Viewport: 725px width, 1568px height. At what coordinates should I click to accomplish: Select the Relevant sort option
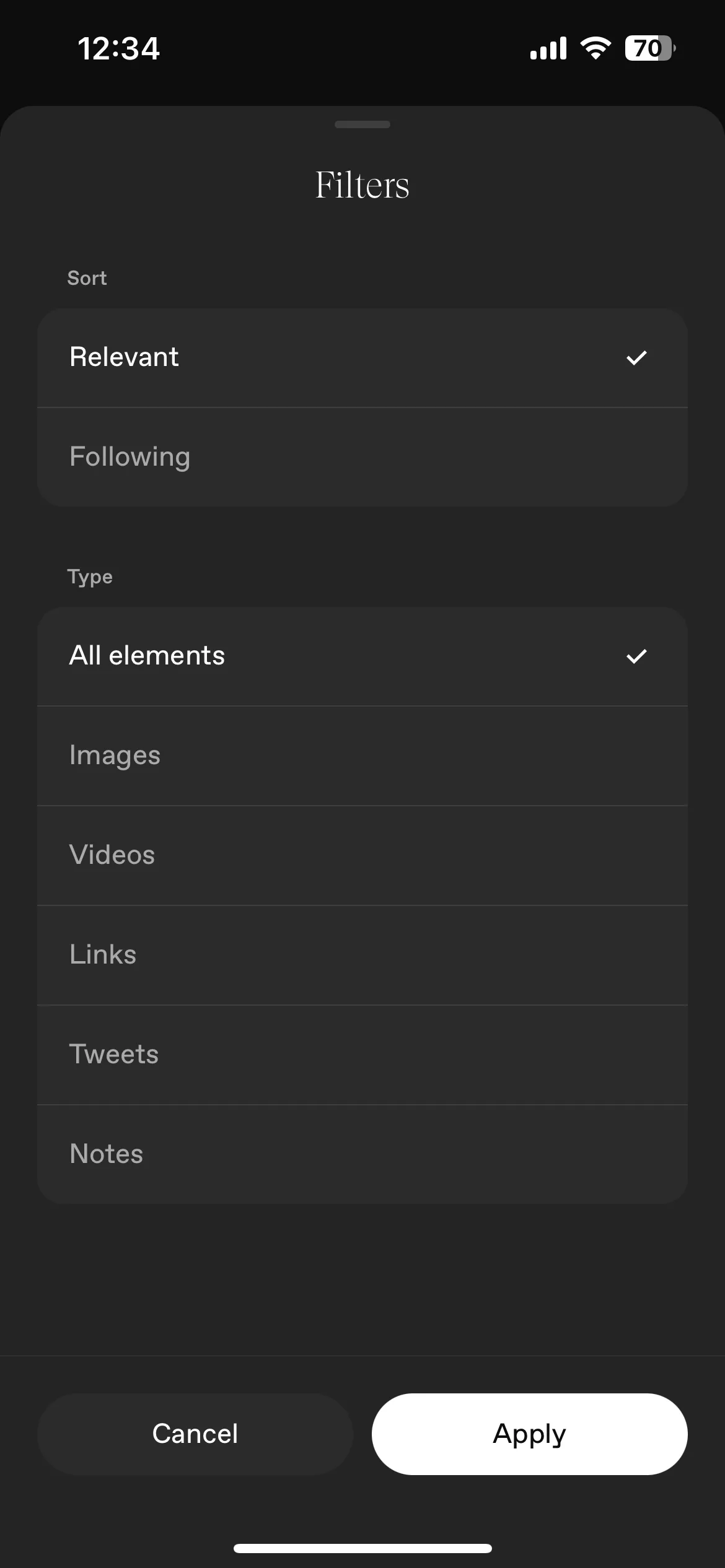[362, 358]
